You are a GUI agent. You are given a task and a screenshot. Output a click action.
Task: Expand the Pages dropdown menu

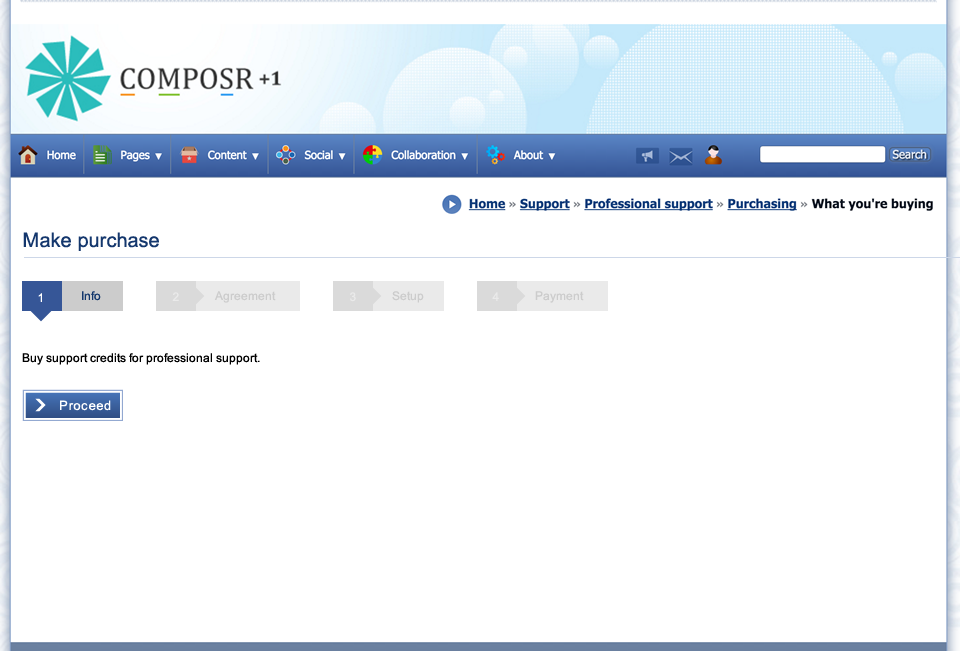[x=140, y=155]
